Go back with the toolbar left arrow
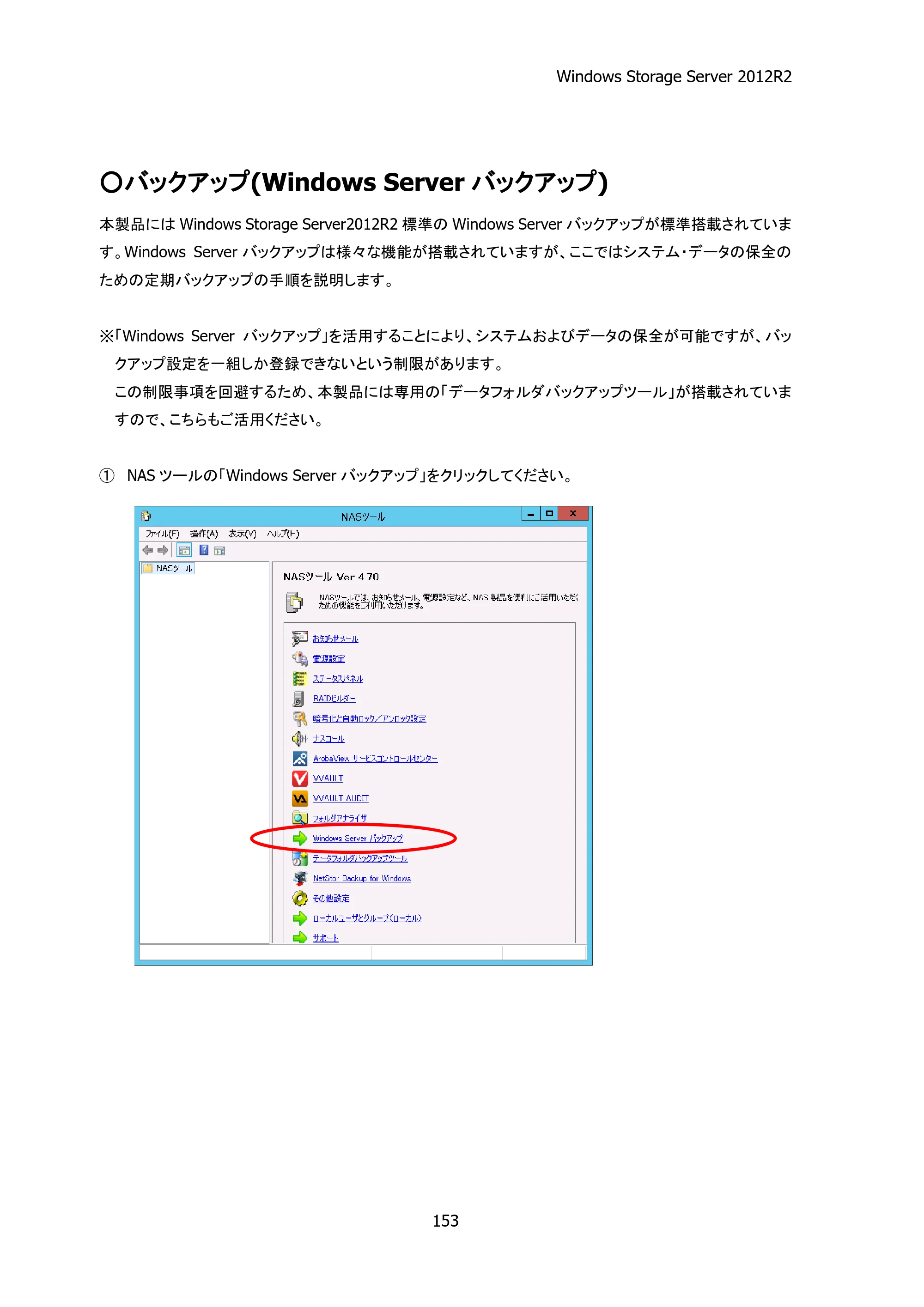Screen dimensions: 924x1307 point(147,550)
